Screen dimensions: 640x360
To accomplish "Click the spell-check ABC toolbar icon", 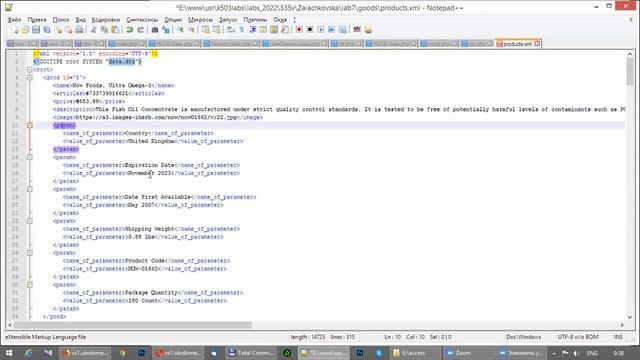I will pyautogui.click(x=357, y=30).
